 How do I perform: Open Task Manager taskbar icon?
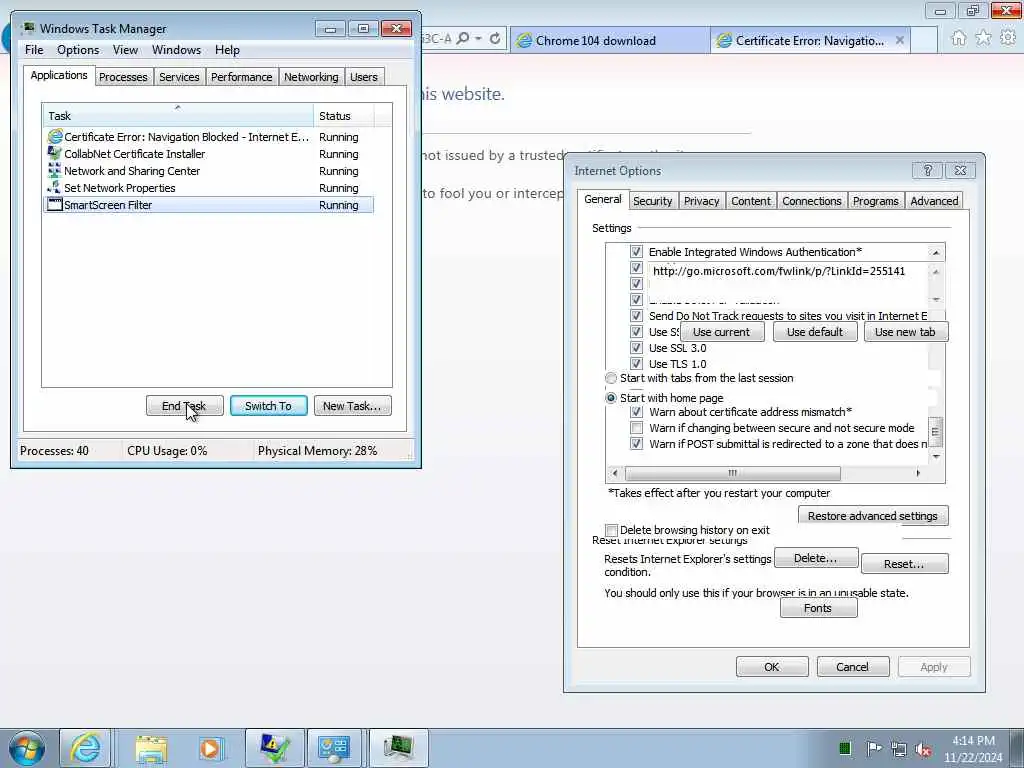pyautogui.click(x=398, y=748)
